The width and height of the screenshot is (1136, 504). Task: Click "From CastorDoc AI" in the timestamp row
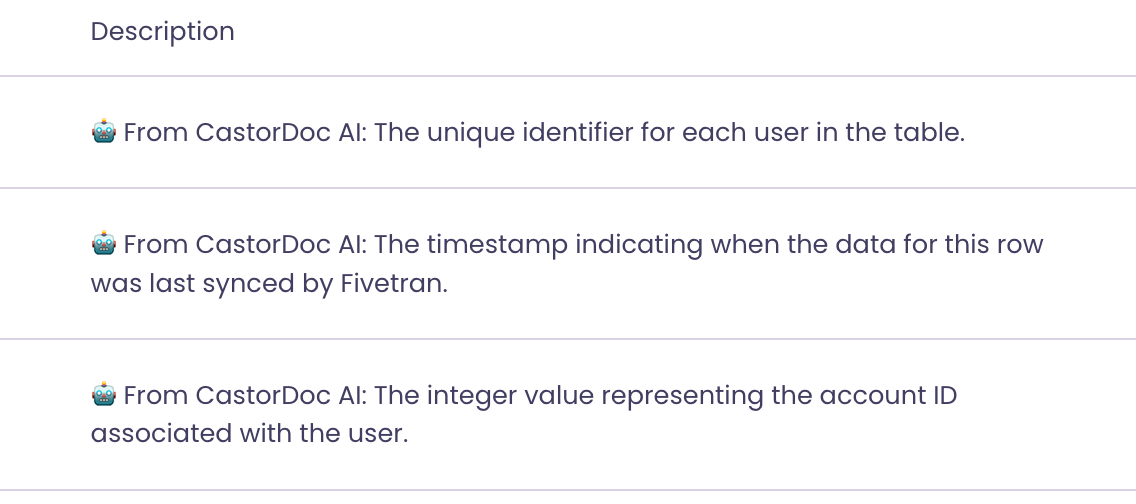click(x=246, y=244)
